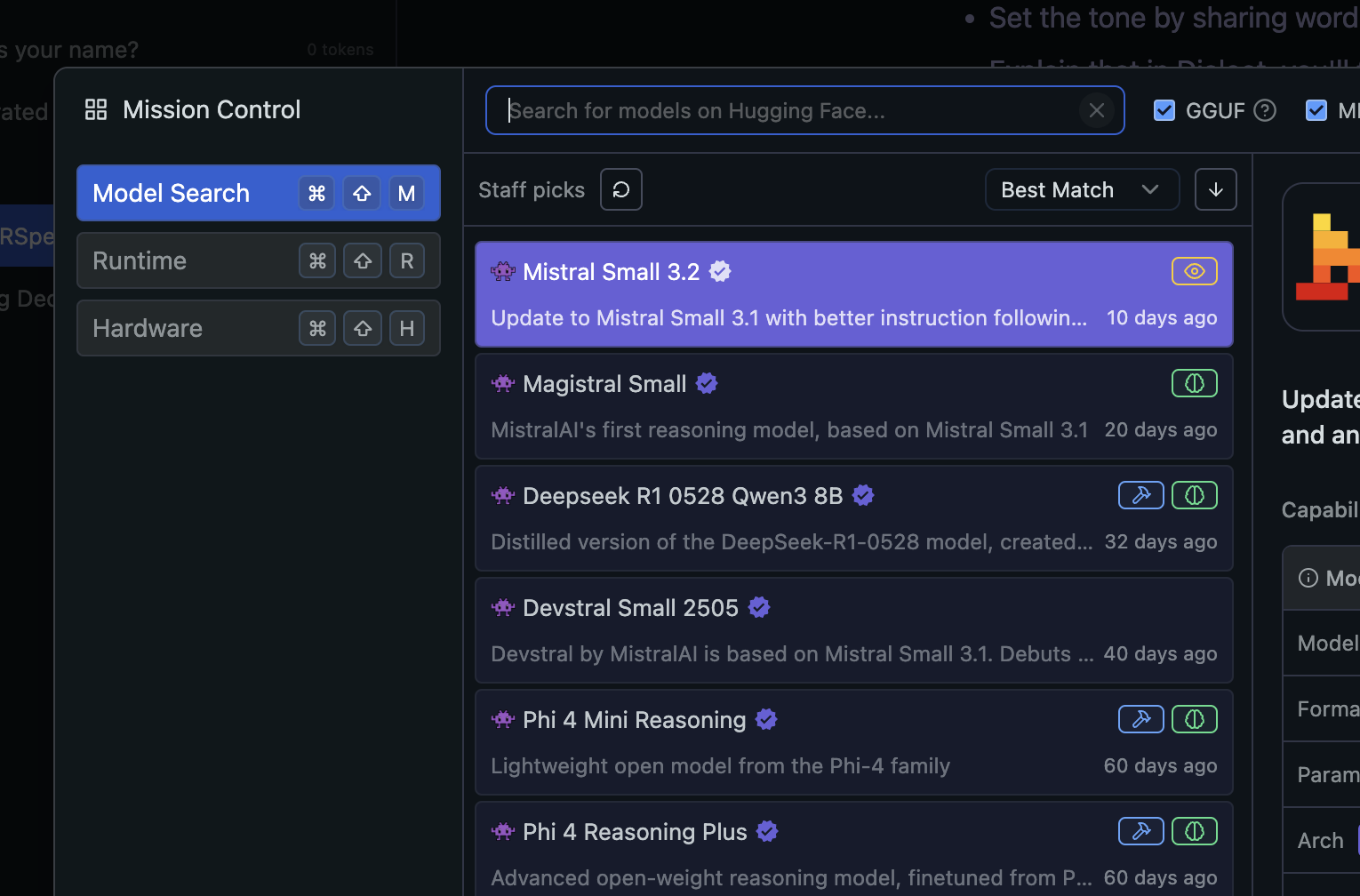The width and height of the screenshot is (1360, 896).
Task: Switch to the Hardware tab
Action: [x=259, y=328]
